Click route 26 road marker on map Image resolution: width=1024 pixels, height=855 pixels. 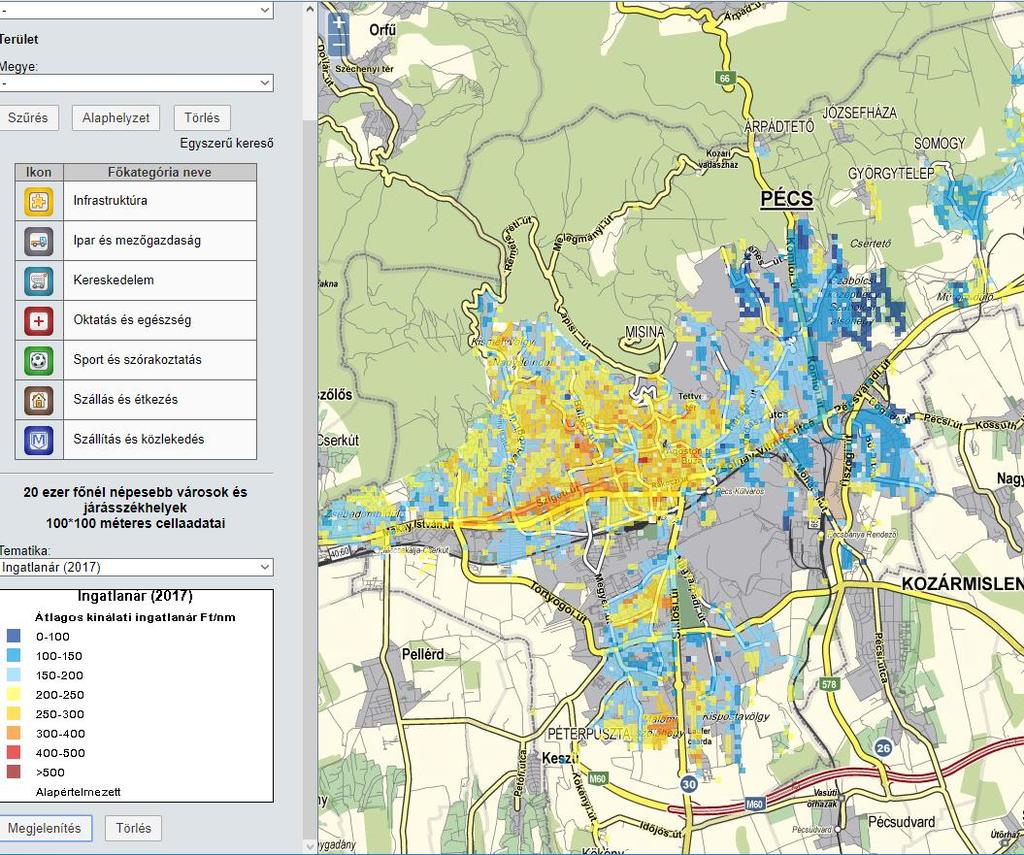coord(883,748)
